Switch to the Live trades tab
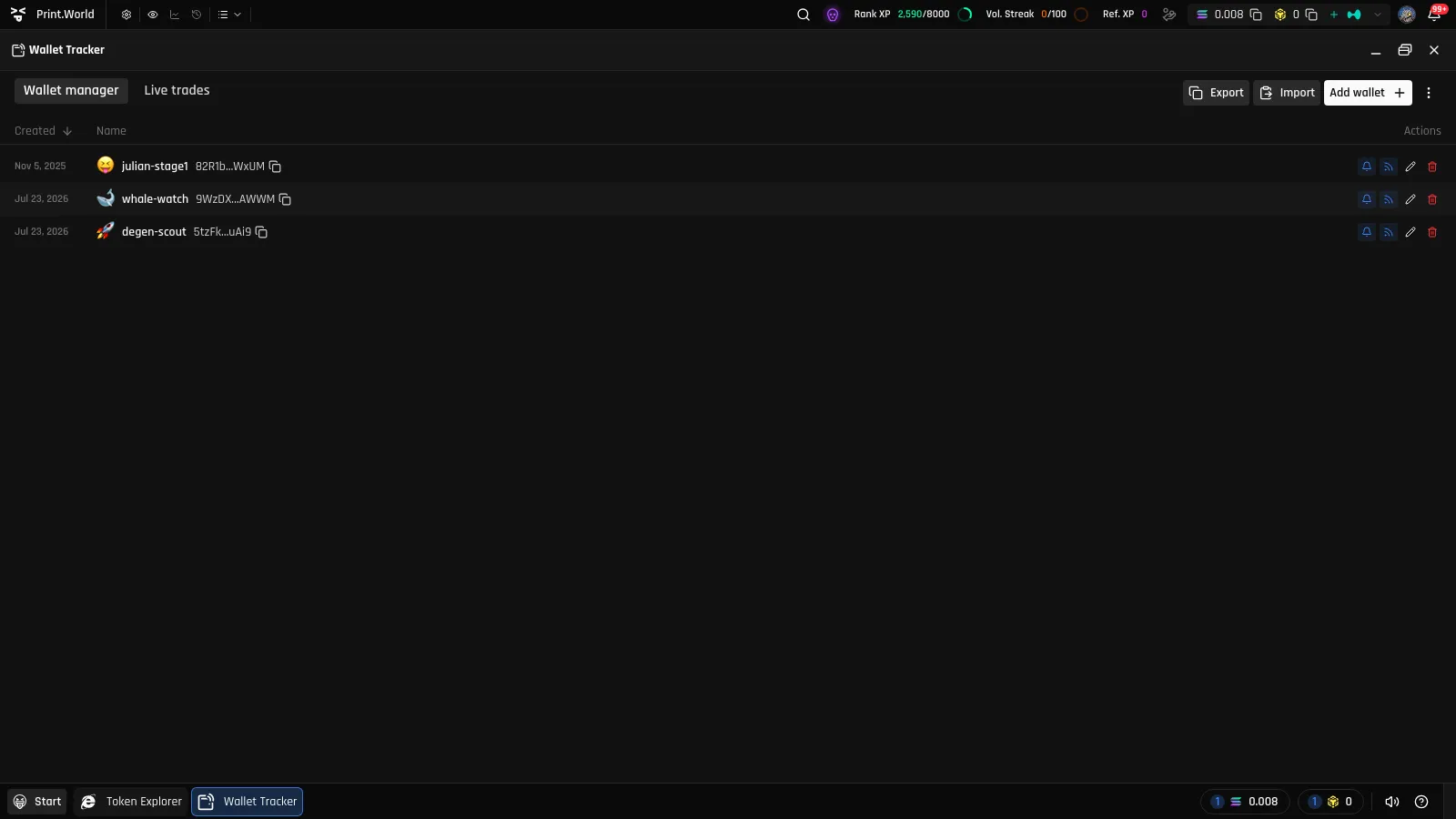 coord(177,90)
